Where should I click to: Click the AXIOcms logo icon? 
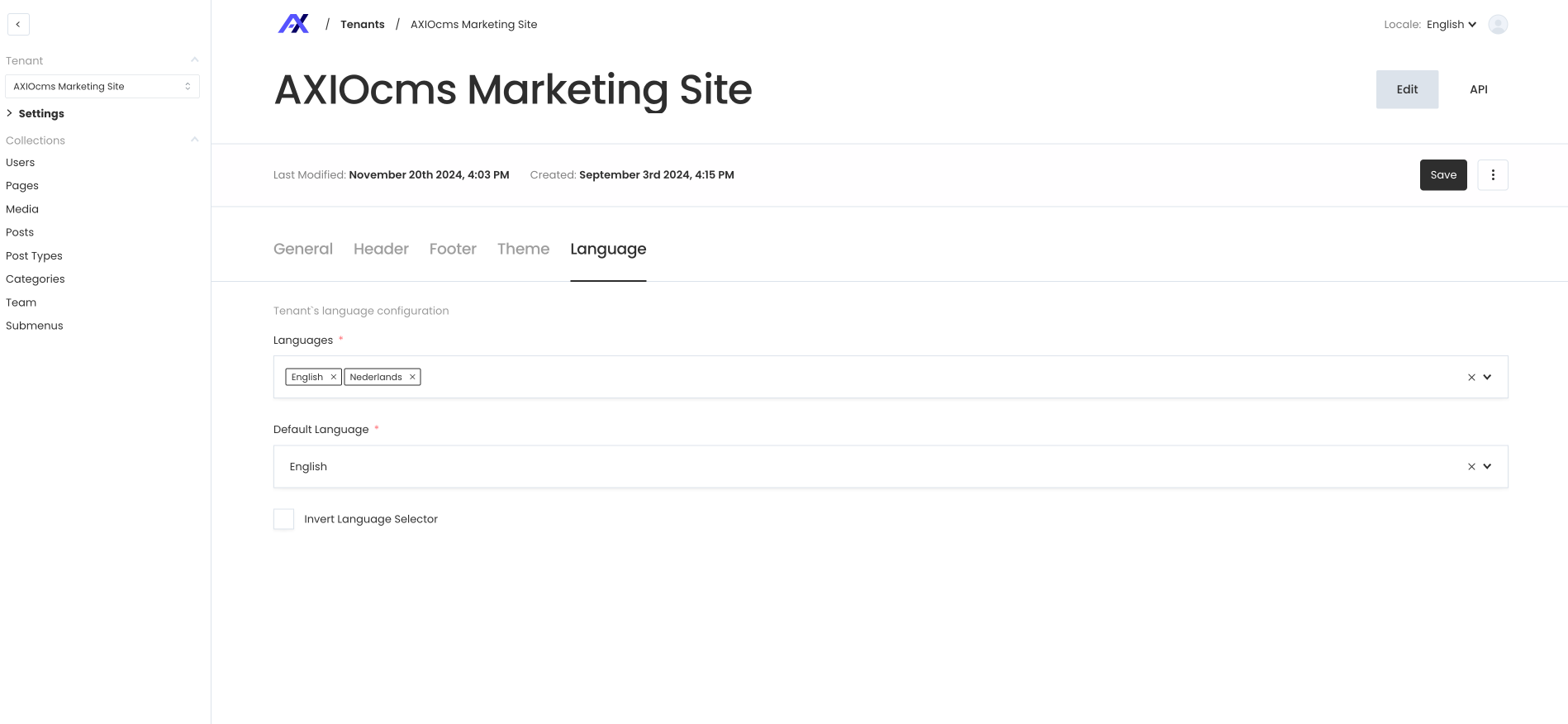coord(293,24)
